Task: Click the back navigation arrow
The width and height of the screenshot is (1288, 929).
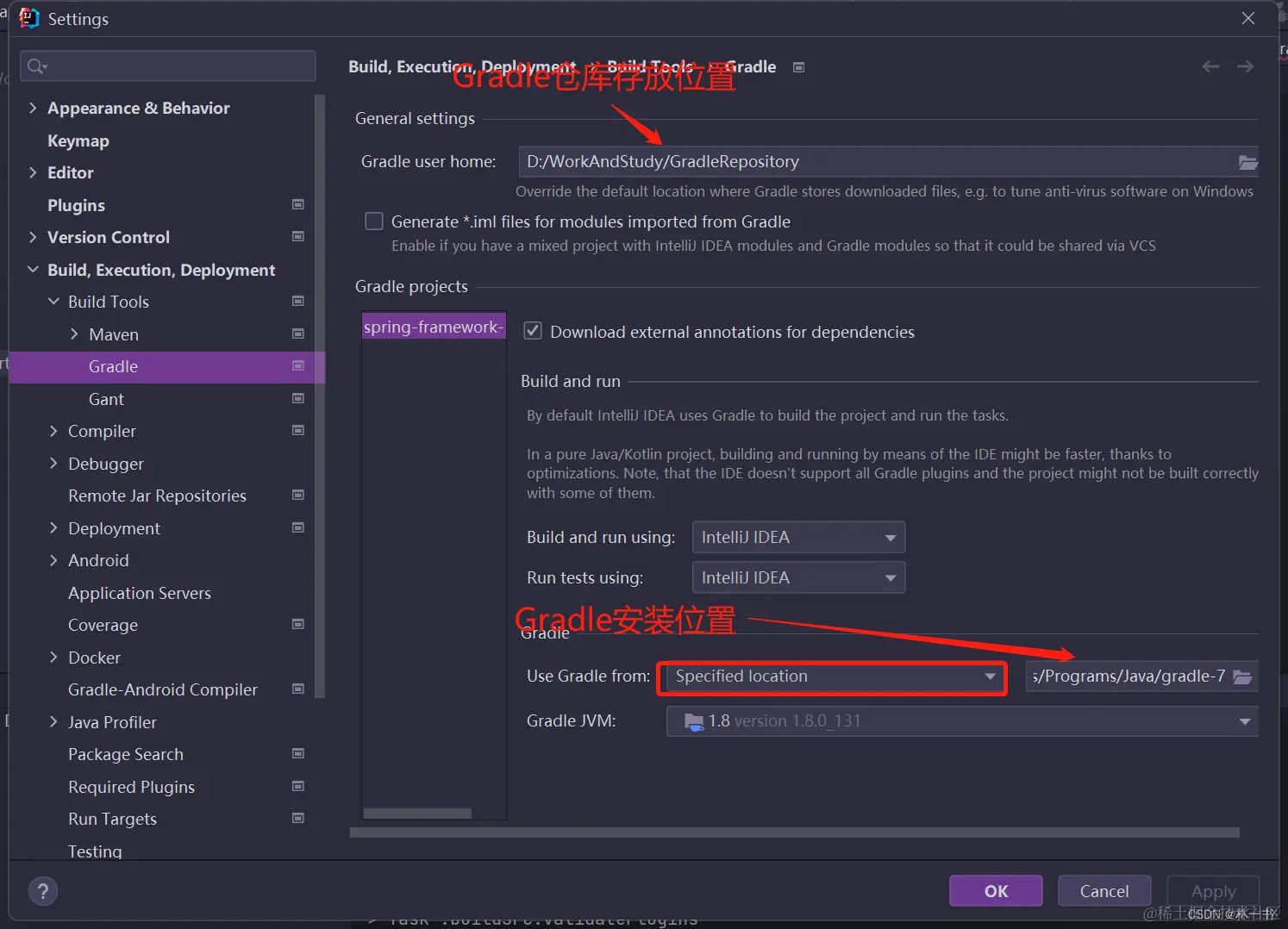Action: tap(1210, 66)
